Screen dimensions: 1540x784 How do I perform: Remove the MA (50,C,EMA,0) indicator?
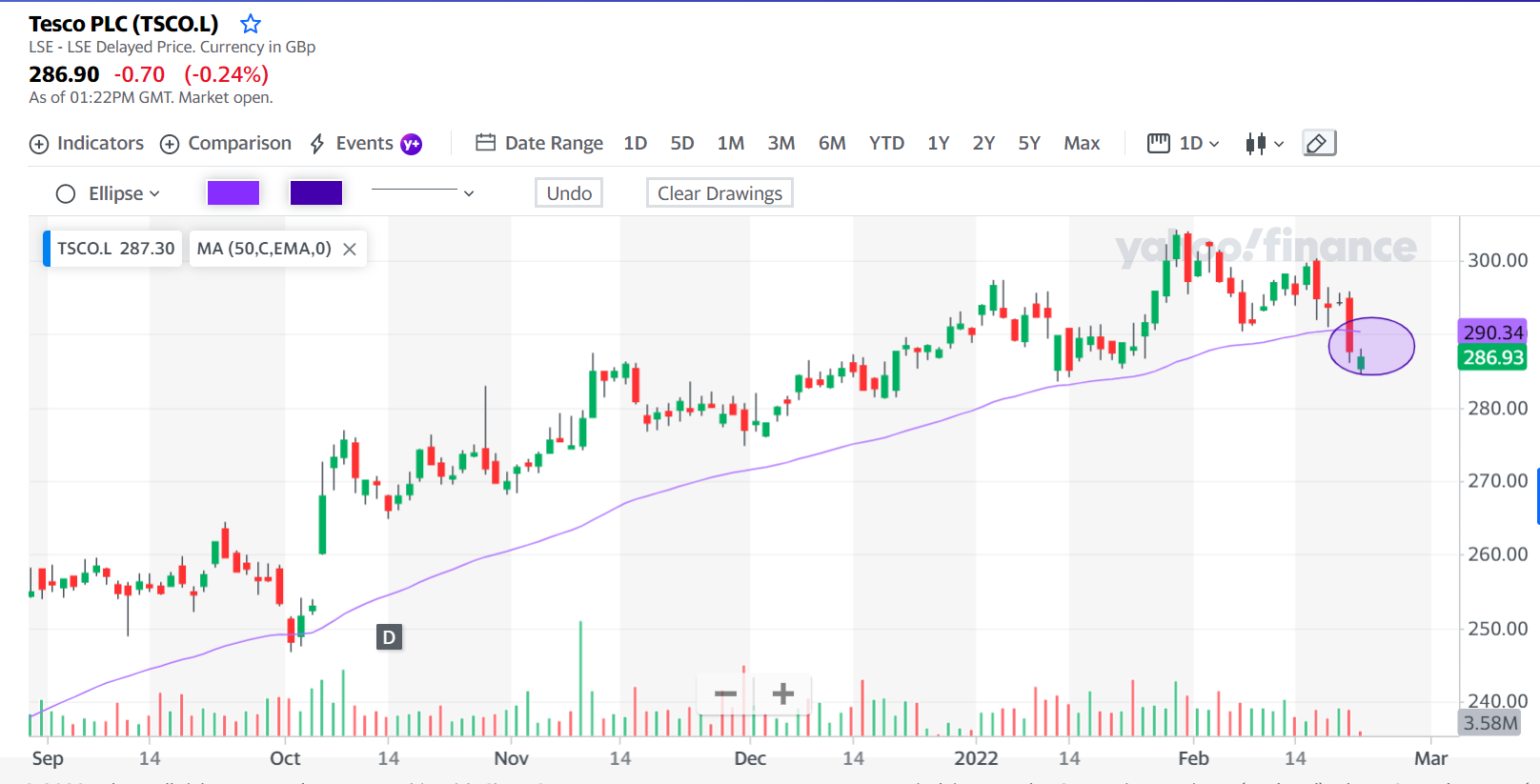pos(350,250)
